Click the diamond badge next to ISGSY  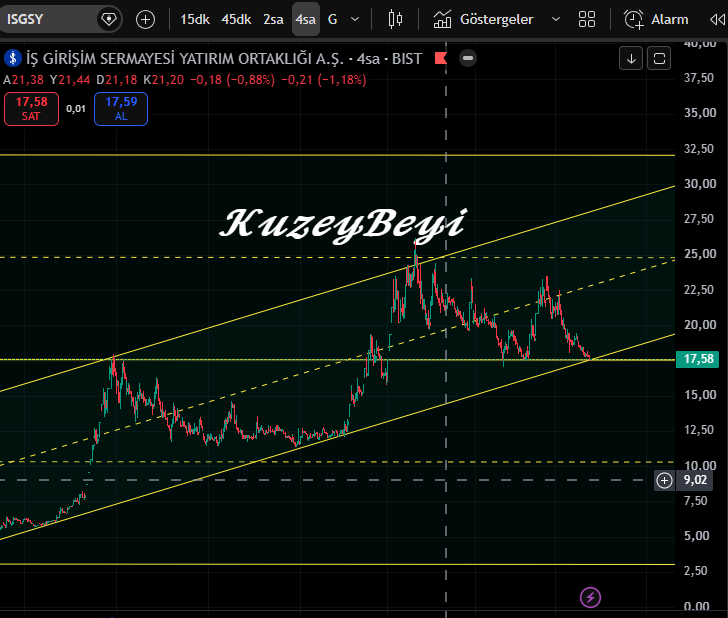tap(109, 19)
